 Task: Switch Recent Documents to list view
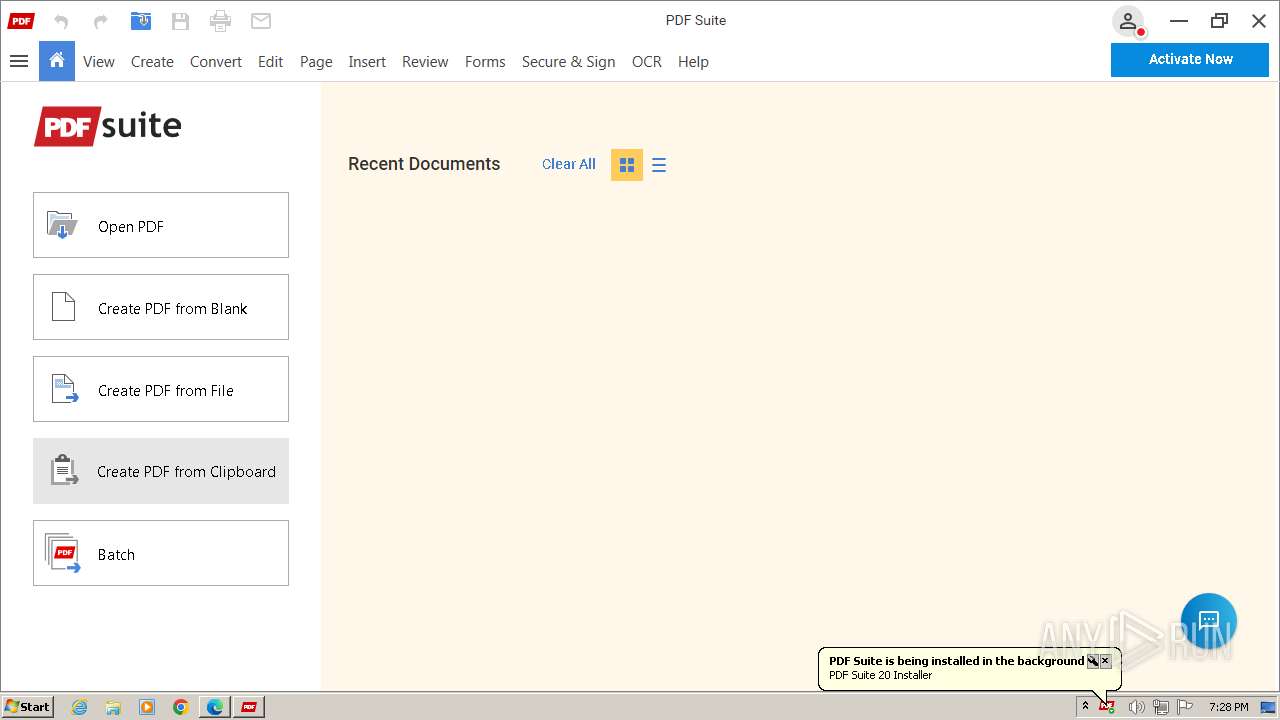point(659,165)
